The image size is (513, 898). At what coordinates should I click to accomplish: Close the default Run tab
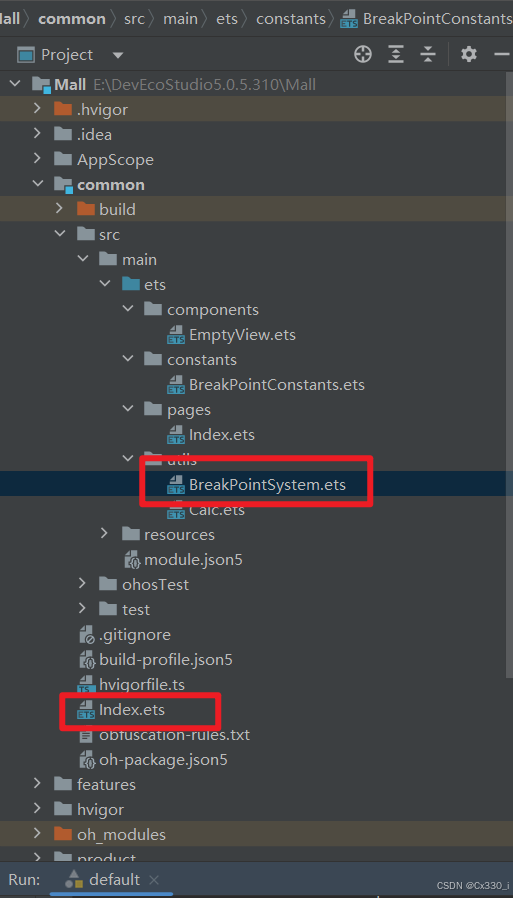pos(153,880)
